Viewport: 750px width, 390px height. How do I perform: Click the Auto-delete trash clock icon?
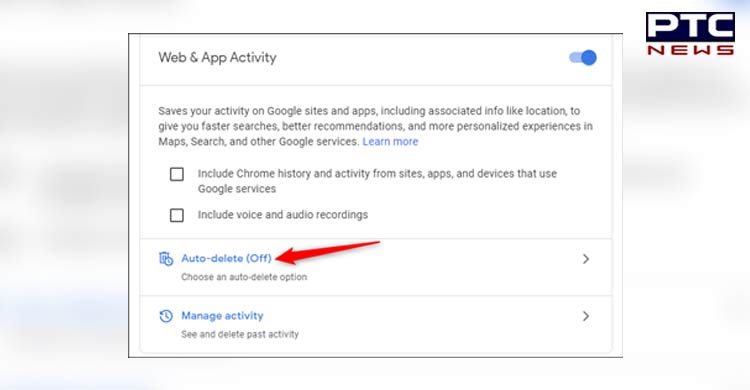(x=165, y=259)
